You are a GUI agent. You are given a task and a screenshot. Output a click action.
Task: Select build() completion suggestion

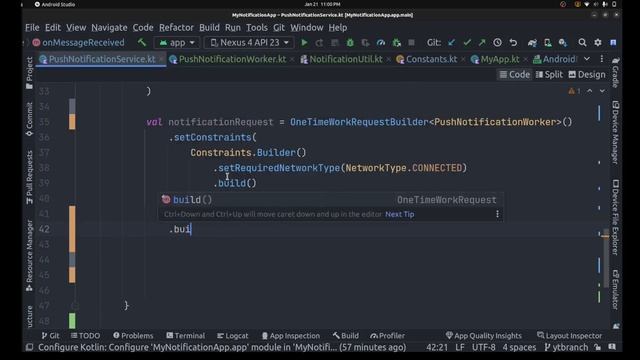coord(330,200)
